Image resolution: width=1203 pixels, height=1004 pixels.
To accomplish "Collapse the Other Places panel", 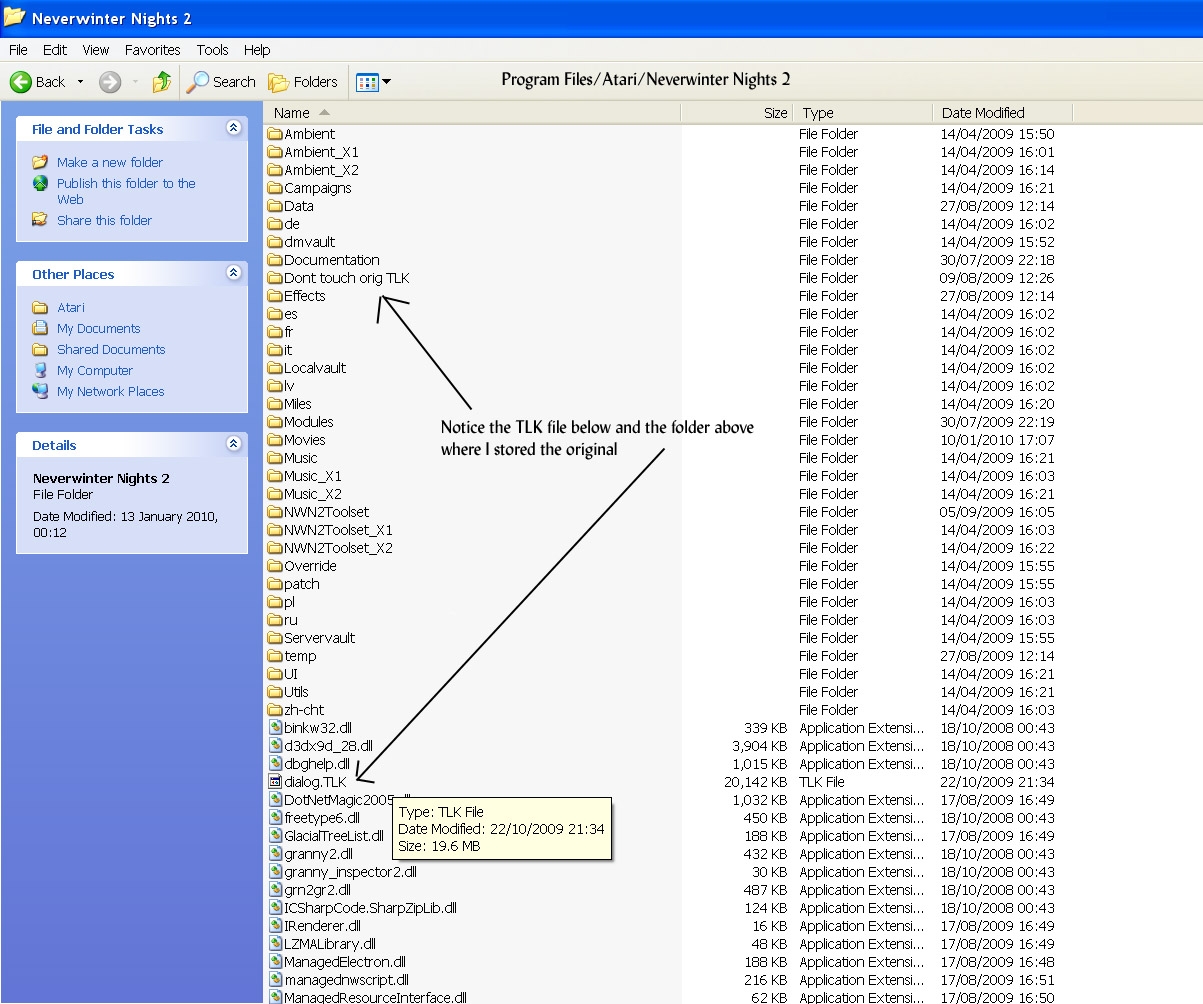I will 233,273.
